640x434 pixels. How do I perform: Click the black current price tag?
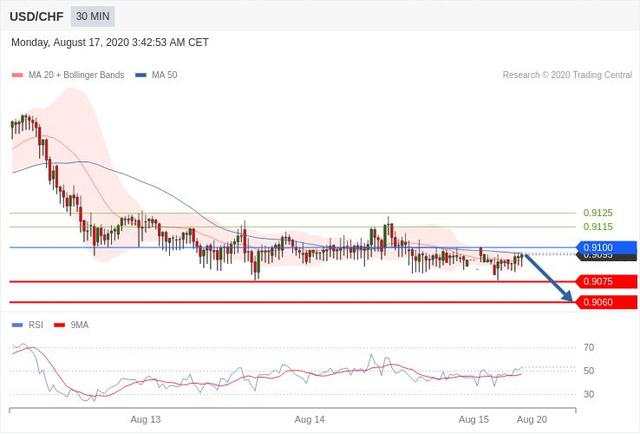click(607, 257)
